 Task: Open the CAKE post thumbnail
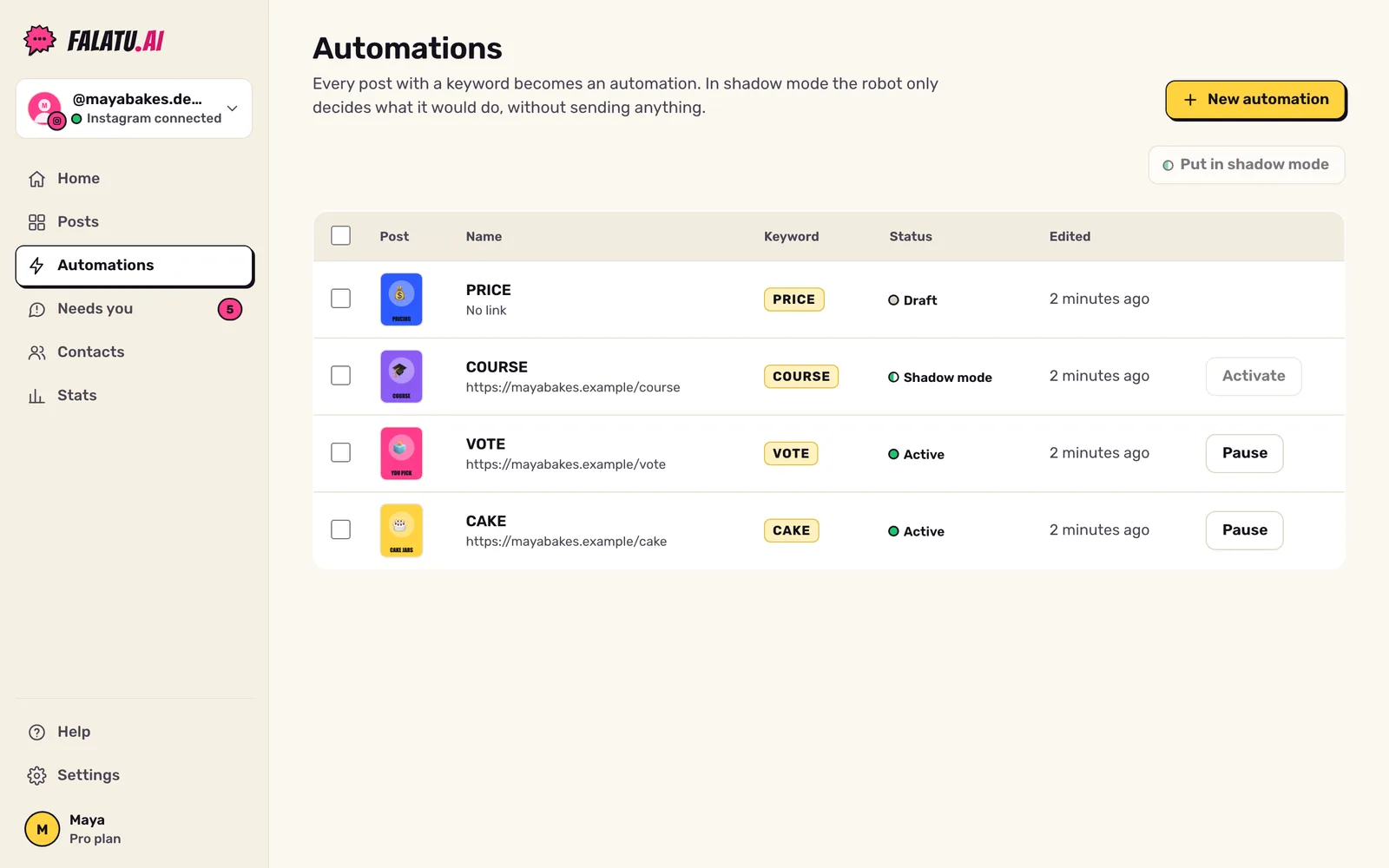click(401, 530)
